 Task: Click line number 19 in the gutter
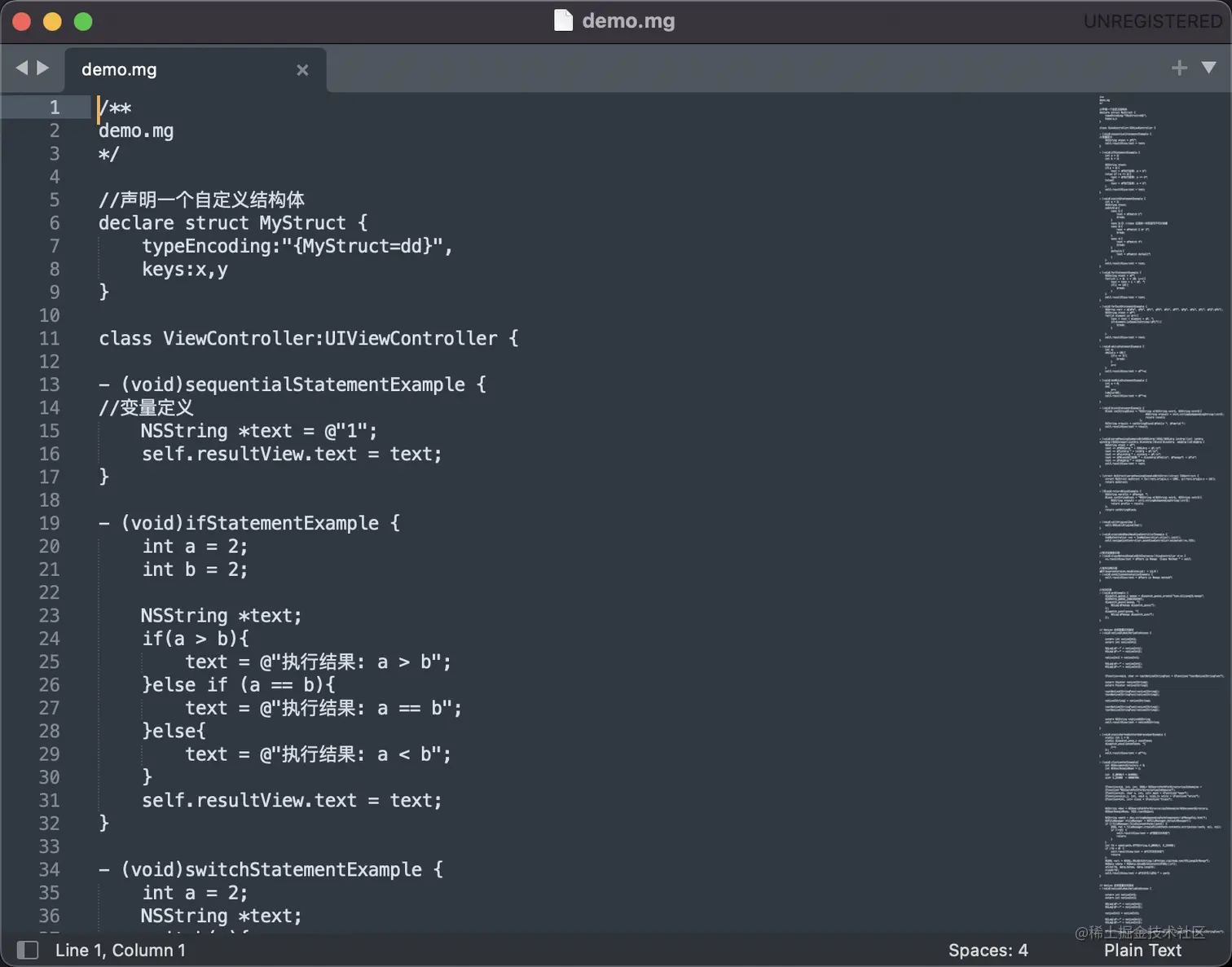pos(50,524)
